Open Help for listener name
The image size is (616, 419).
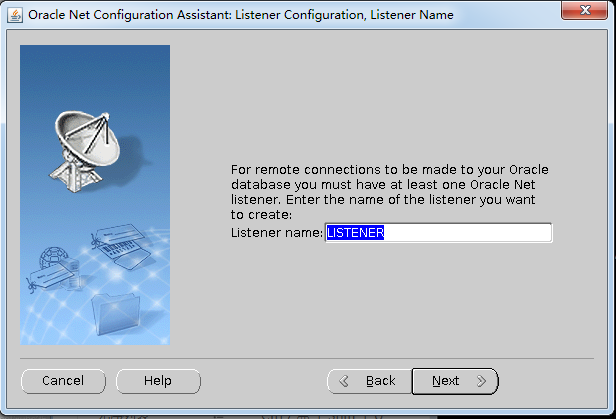[x=158, y=381]
